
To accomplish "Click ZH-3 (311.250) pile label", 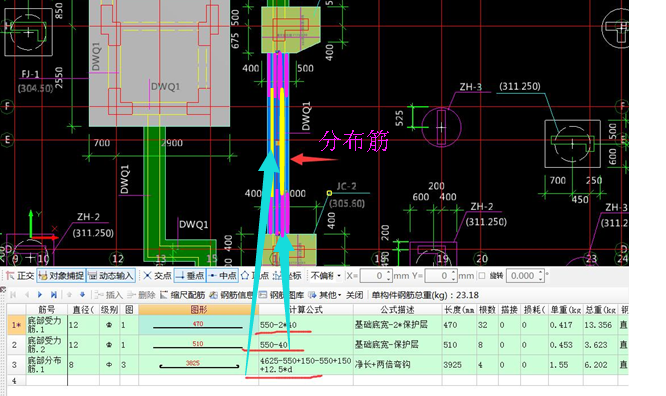I will click(500, 87).
